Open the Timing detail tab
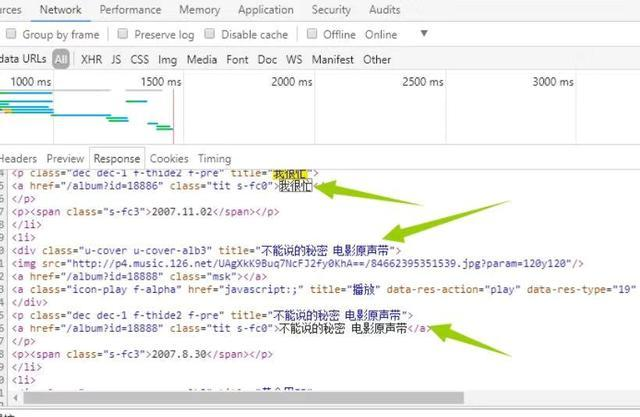 (x=215, y=158)
